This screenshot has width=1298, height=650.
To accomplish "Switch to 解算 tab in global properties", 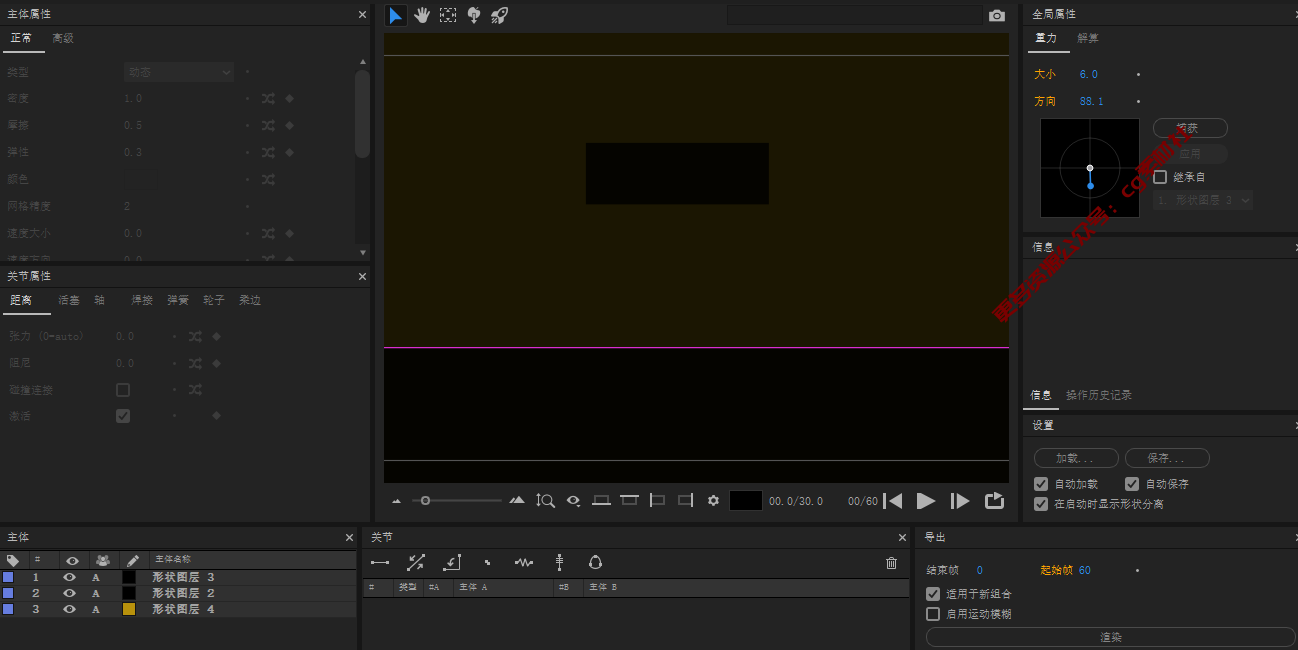I will coord(1088,38).
